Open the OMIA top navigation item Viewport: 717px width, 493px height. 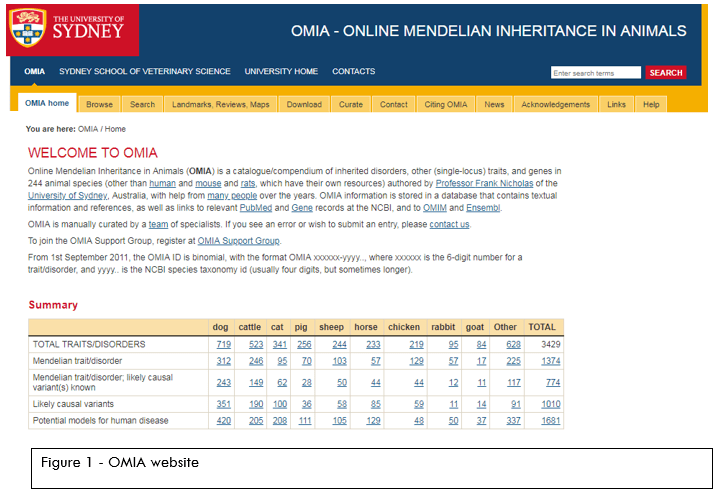click(x=35, y=72)
